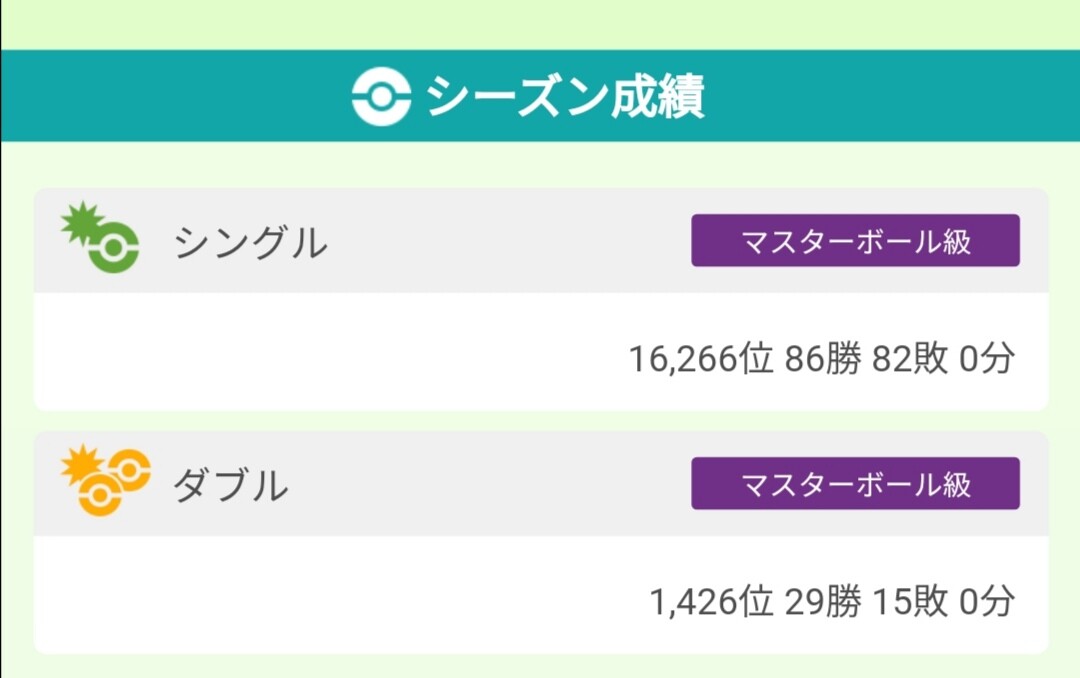Click the light green area above banner
Screen dimensions: 1080x678
click(541, 25)
